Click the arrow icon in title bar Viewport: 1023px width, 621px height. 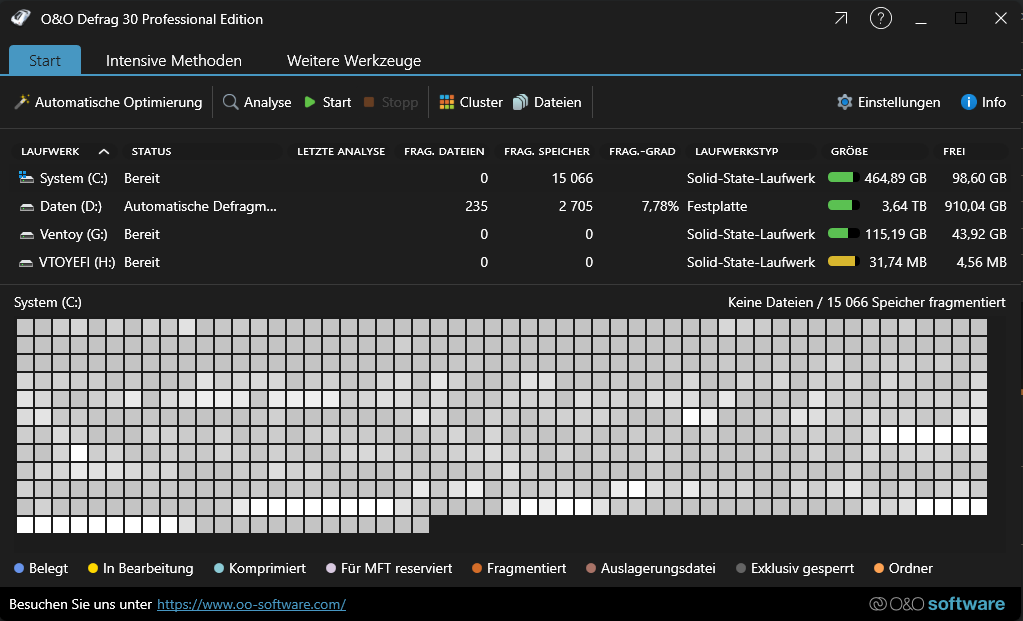click(840, 19)
